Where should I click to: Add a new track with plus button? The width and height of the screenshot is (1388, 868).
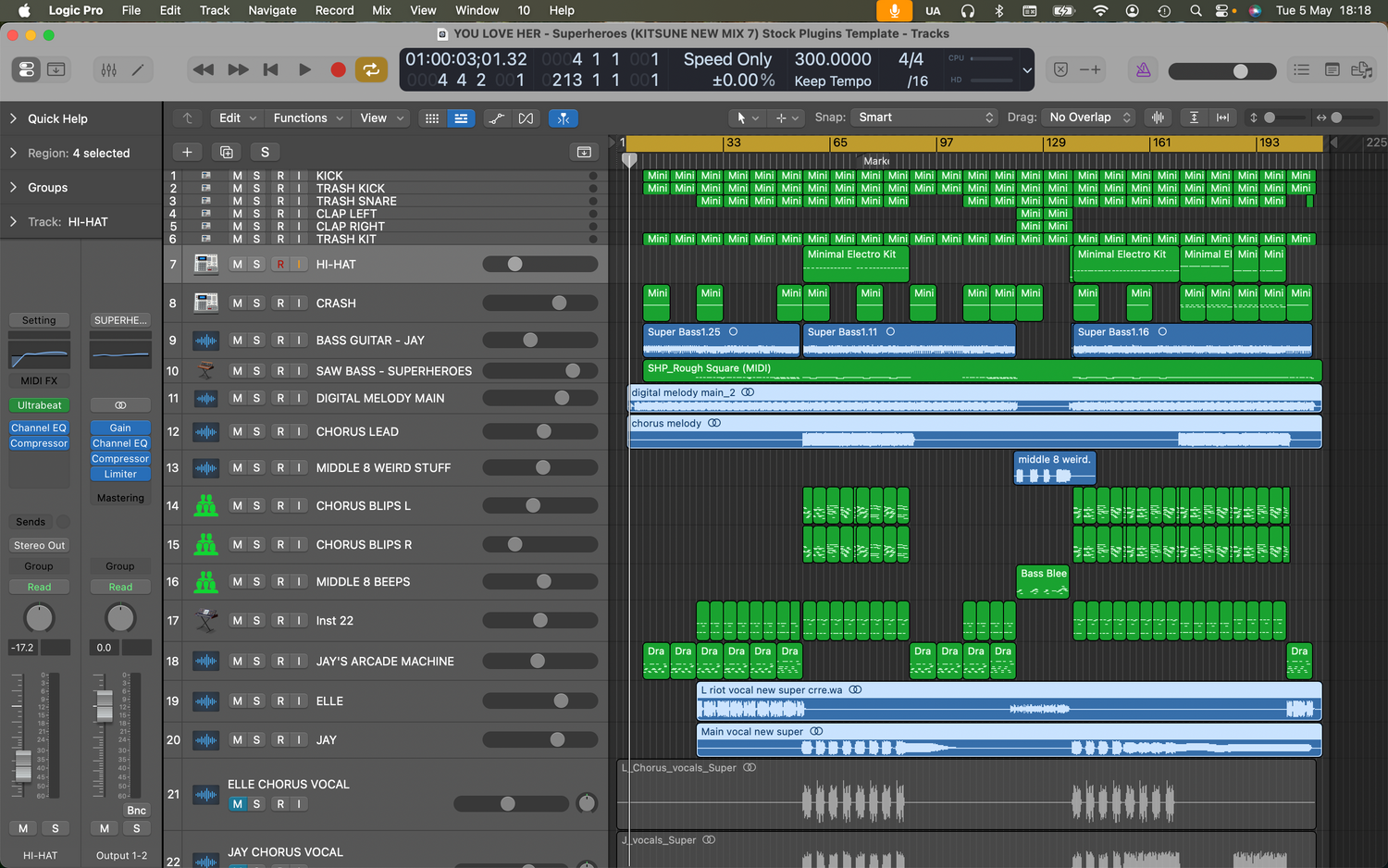pos(187,152)
